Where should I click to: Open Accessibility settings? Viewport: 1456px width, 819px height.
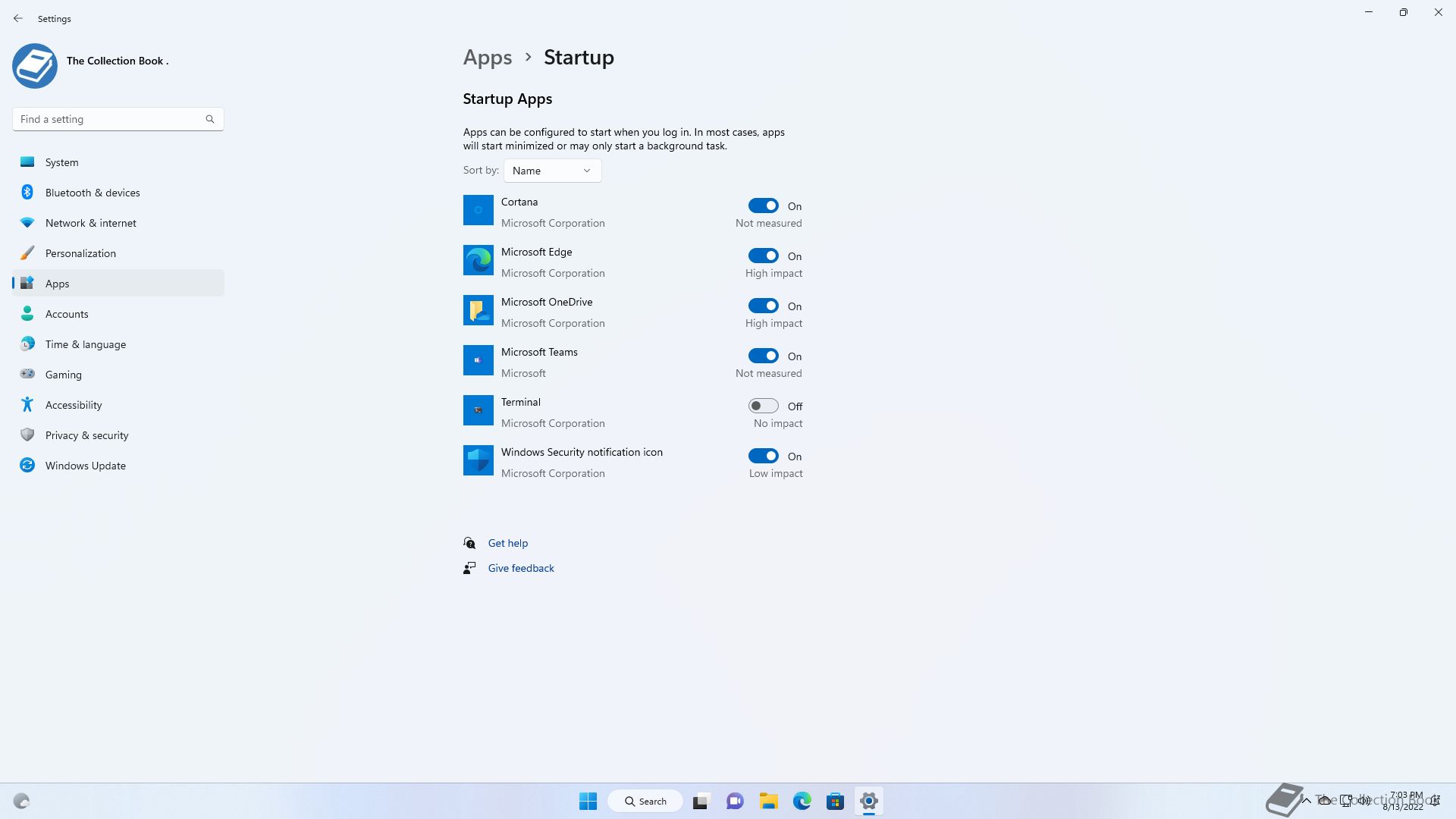pyautogui.click(x=118, y=405)
